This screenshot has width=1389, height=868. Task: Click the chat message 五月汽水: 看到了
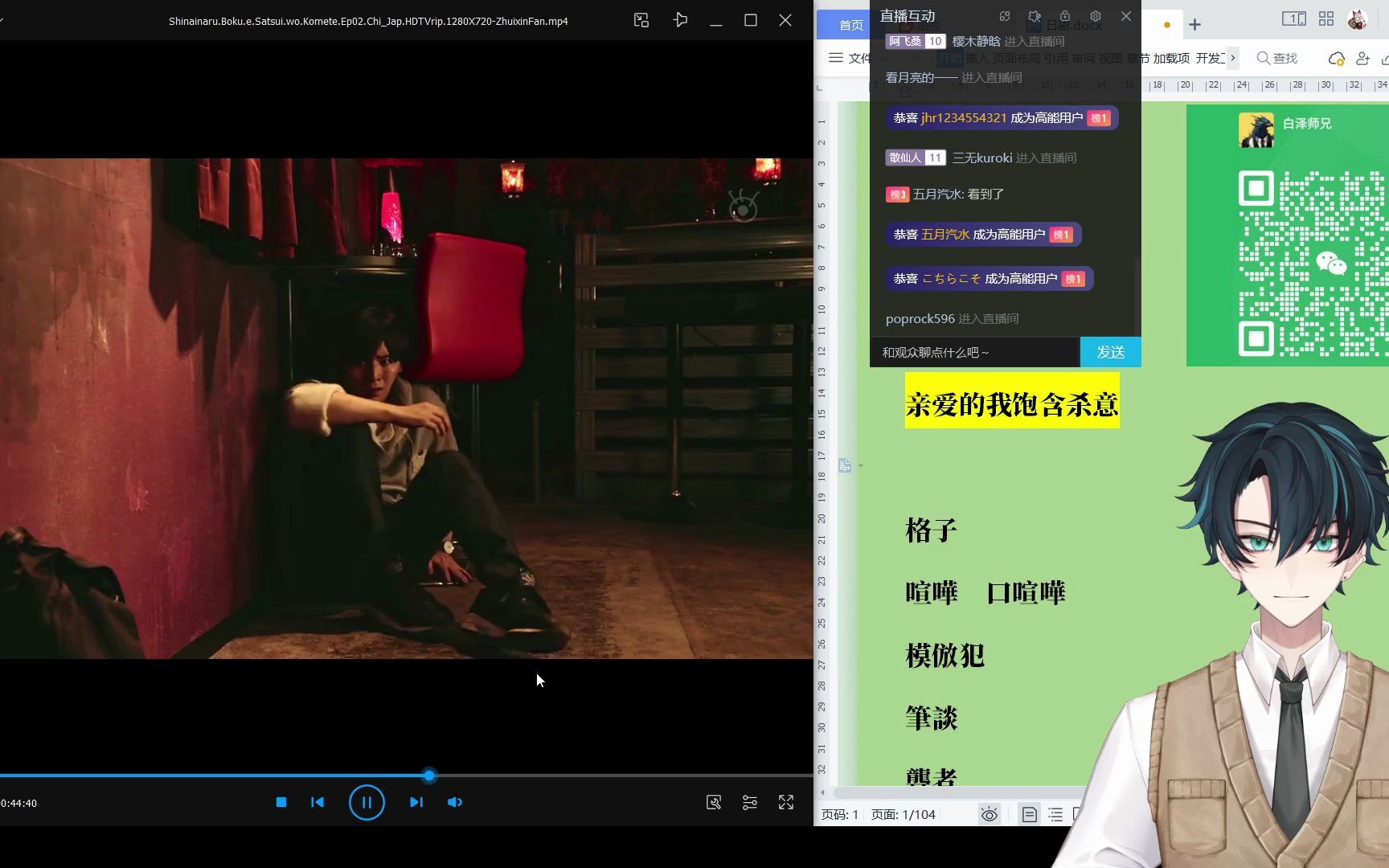[x=958, y=194]
